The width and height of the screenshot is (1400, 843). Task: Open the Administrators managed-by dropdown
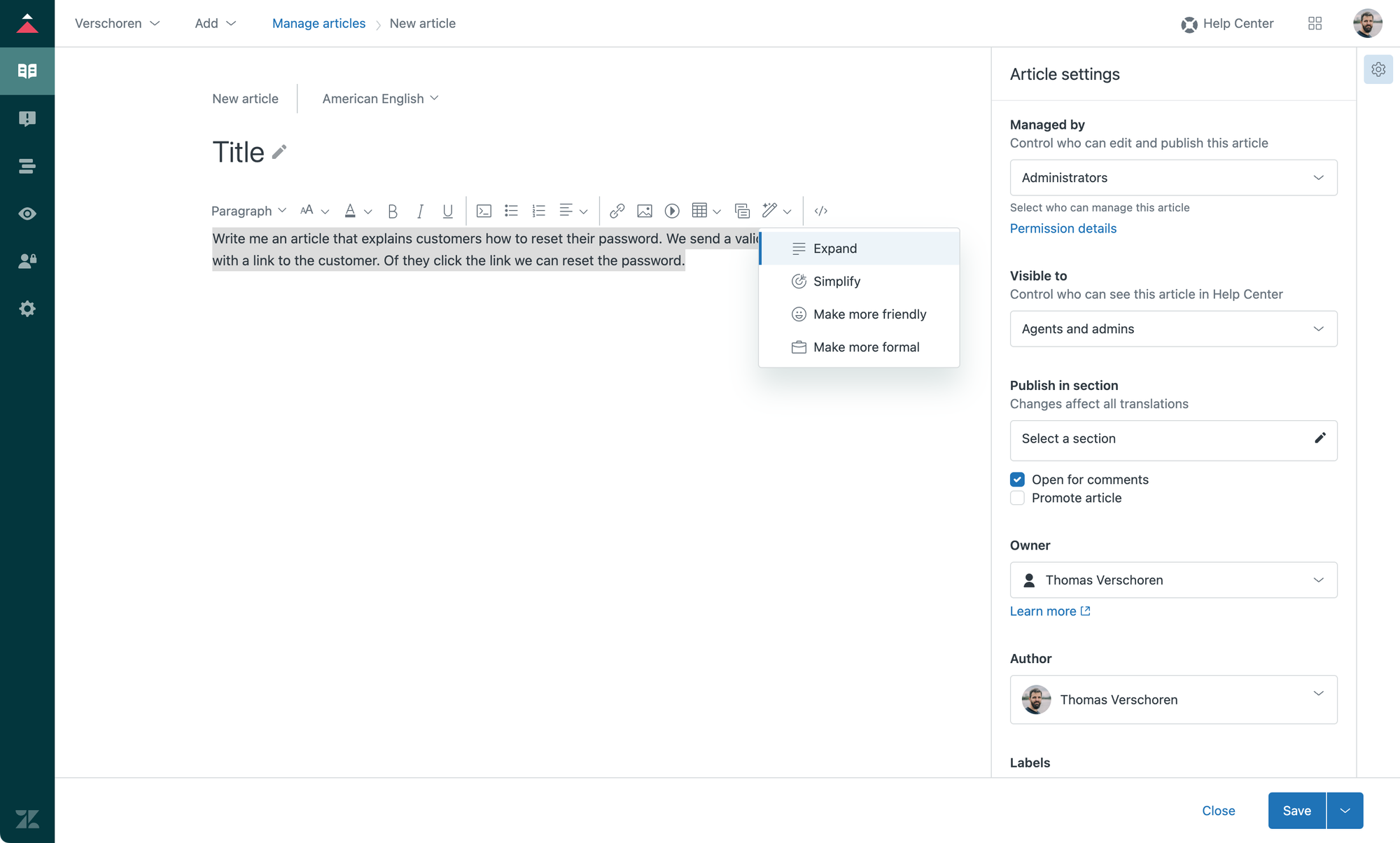[x=1173, y=178]
